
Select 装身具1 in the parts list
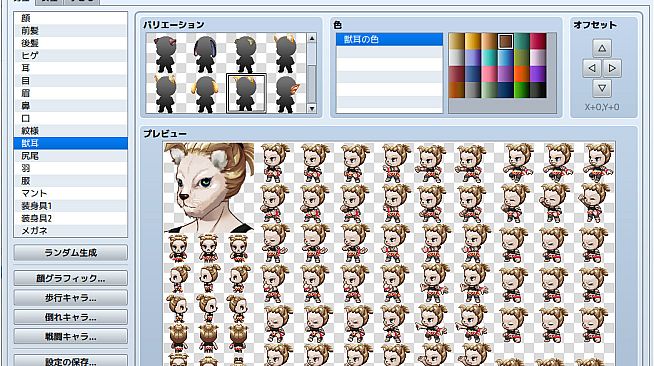coord(70,206)
